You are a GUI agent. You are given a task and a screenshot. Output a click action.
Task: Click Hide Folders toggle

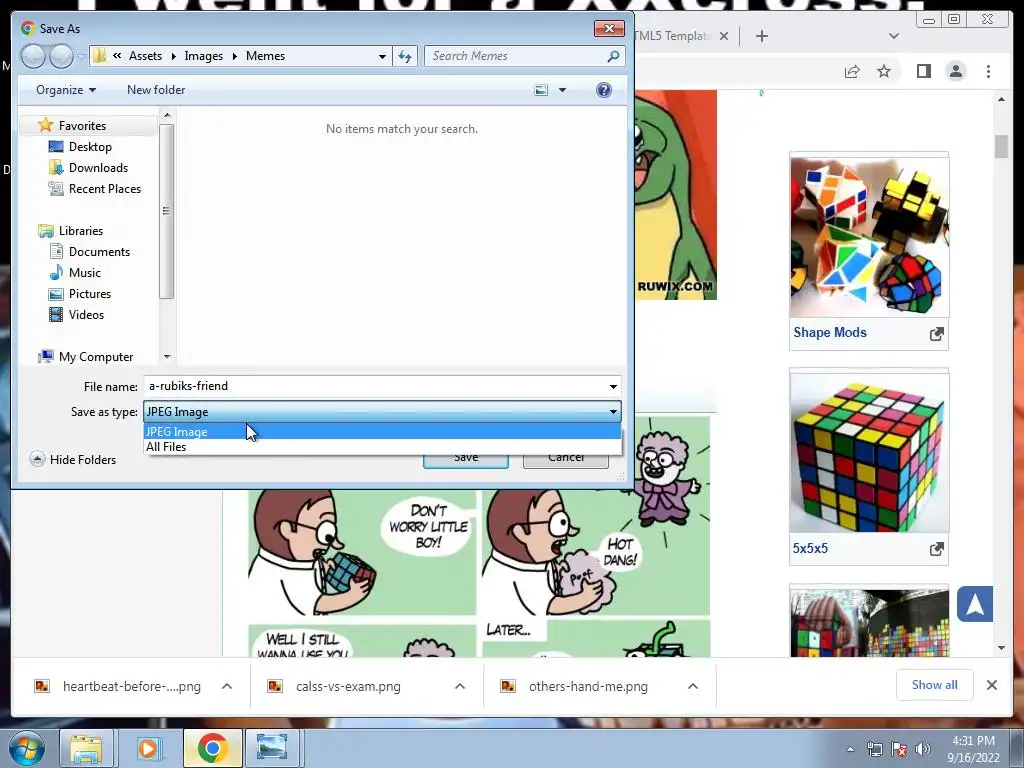[x=73, y=459]
